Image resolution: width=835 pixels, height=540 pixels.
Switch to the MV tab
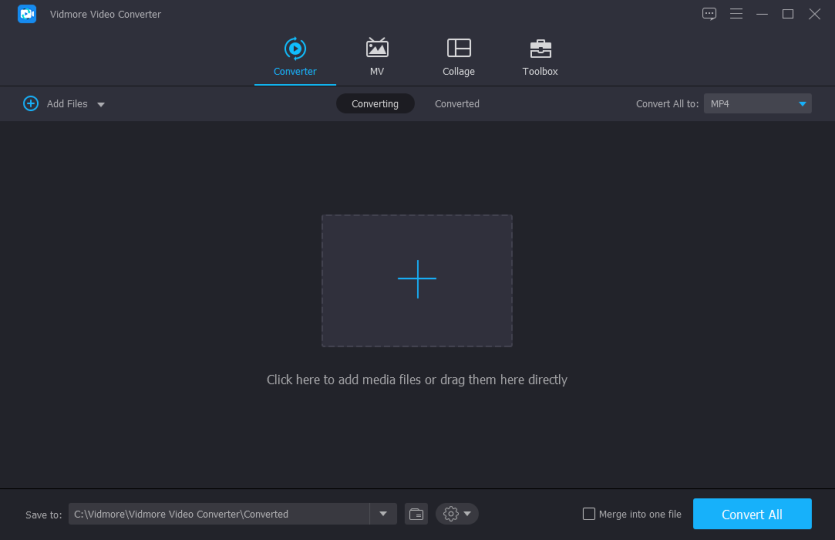376,57
